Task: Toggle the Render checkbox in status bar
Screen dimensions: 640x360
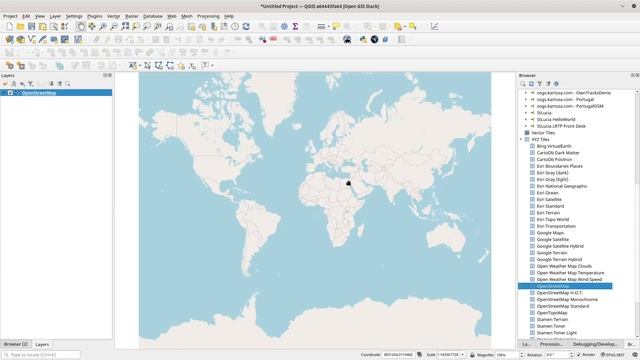Action: pos(578,355)
